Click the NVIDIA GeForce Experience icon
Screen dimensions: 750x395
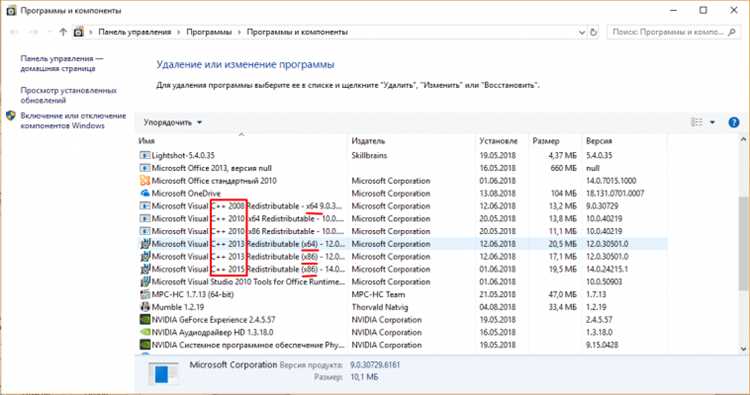click(x=144, y=319)
